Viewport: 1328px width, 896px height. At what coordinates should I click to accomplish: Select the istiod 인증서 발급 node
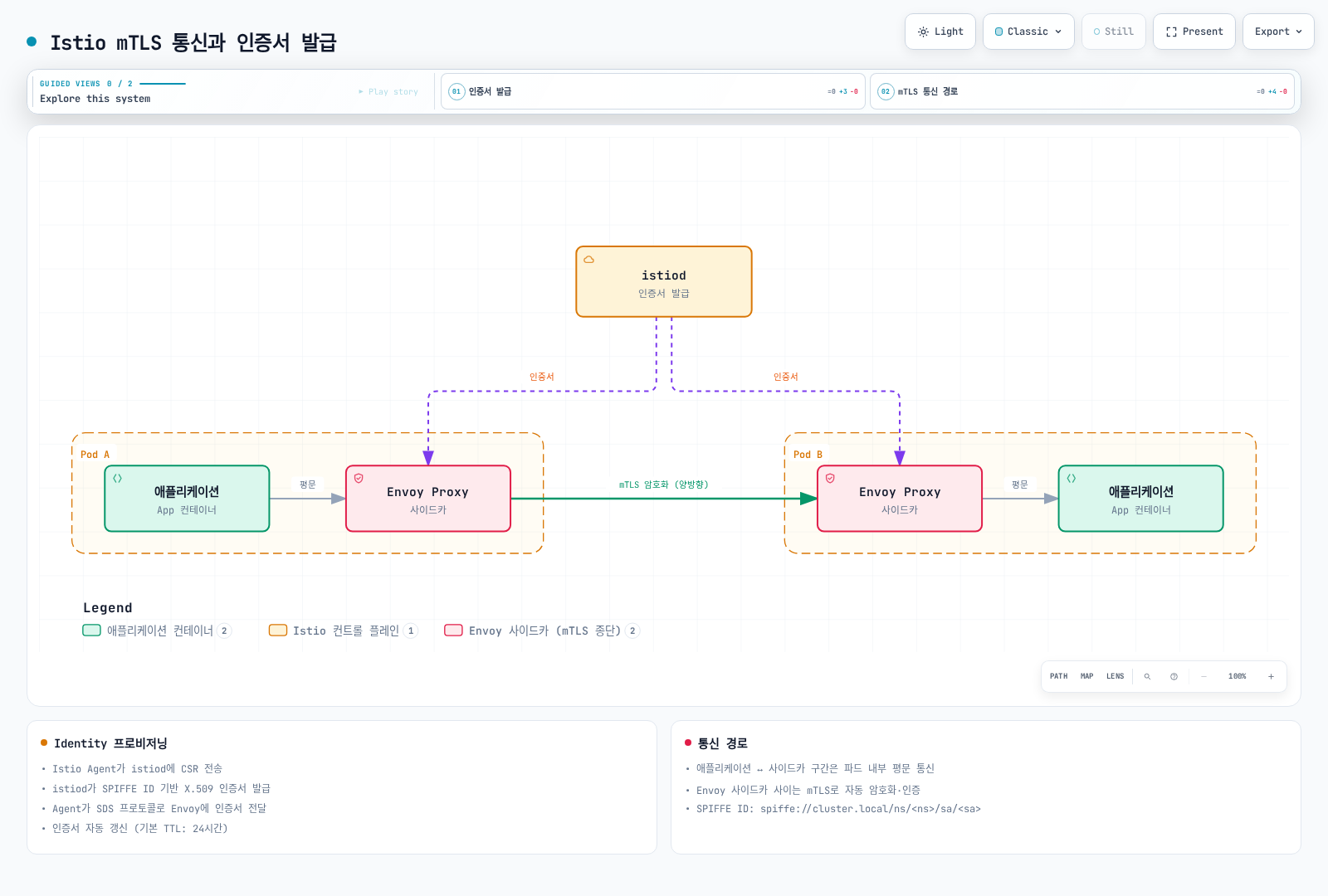click(x=664, y=281)
